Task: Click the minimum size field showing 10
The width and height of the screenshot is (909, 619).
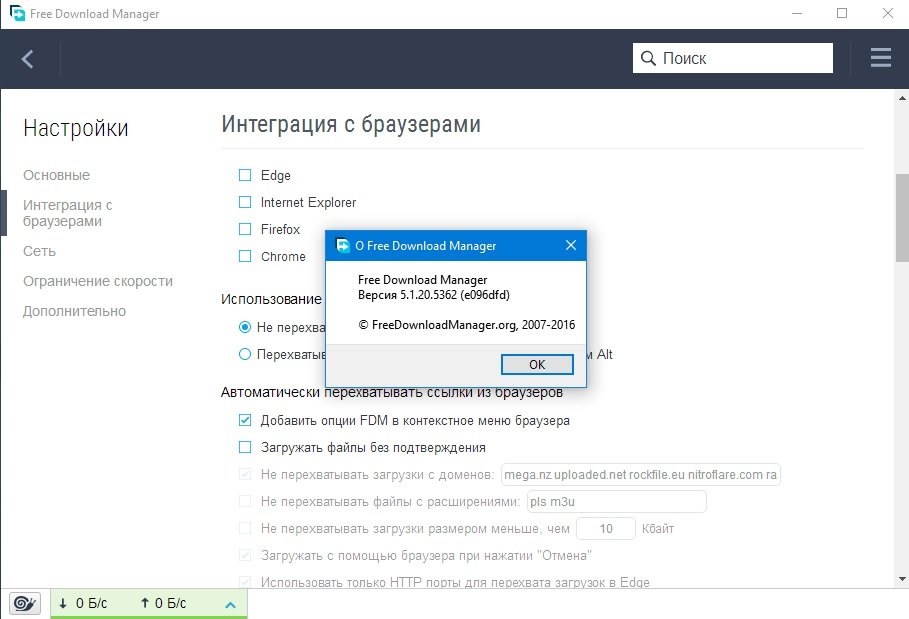Action: (x=606, y=529)
